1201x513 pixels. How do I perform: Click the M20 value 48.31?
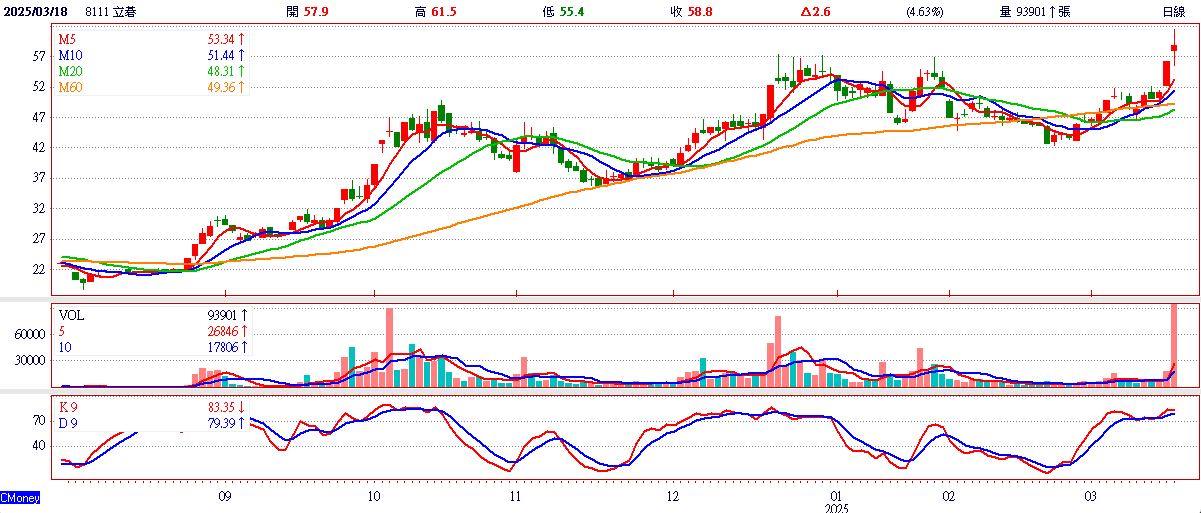(x=220, y=71)
